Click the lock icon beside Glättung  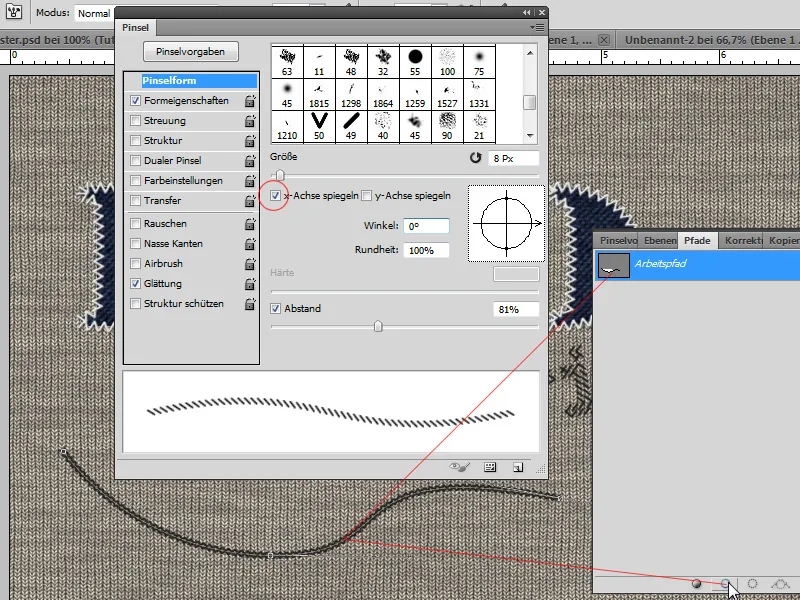click(249, 284)
